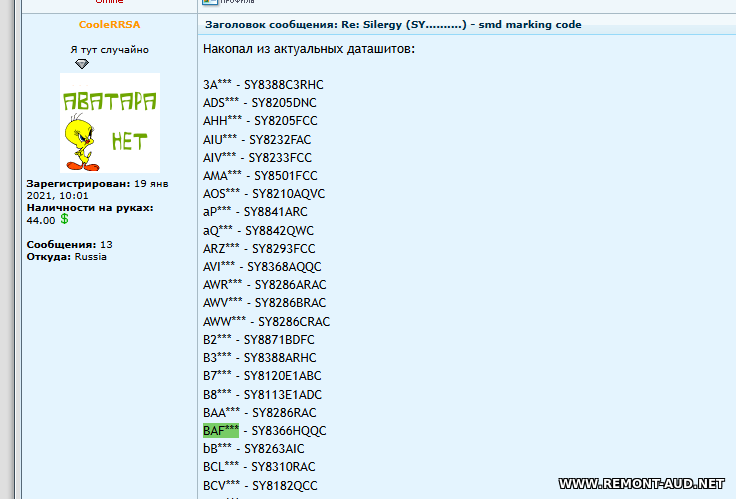Open the CooleRRSA user profile link
This screenshot has width=736, height=499.
pos(109,24)
